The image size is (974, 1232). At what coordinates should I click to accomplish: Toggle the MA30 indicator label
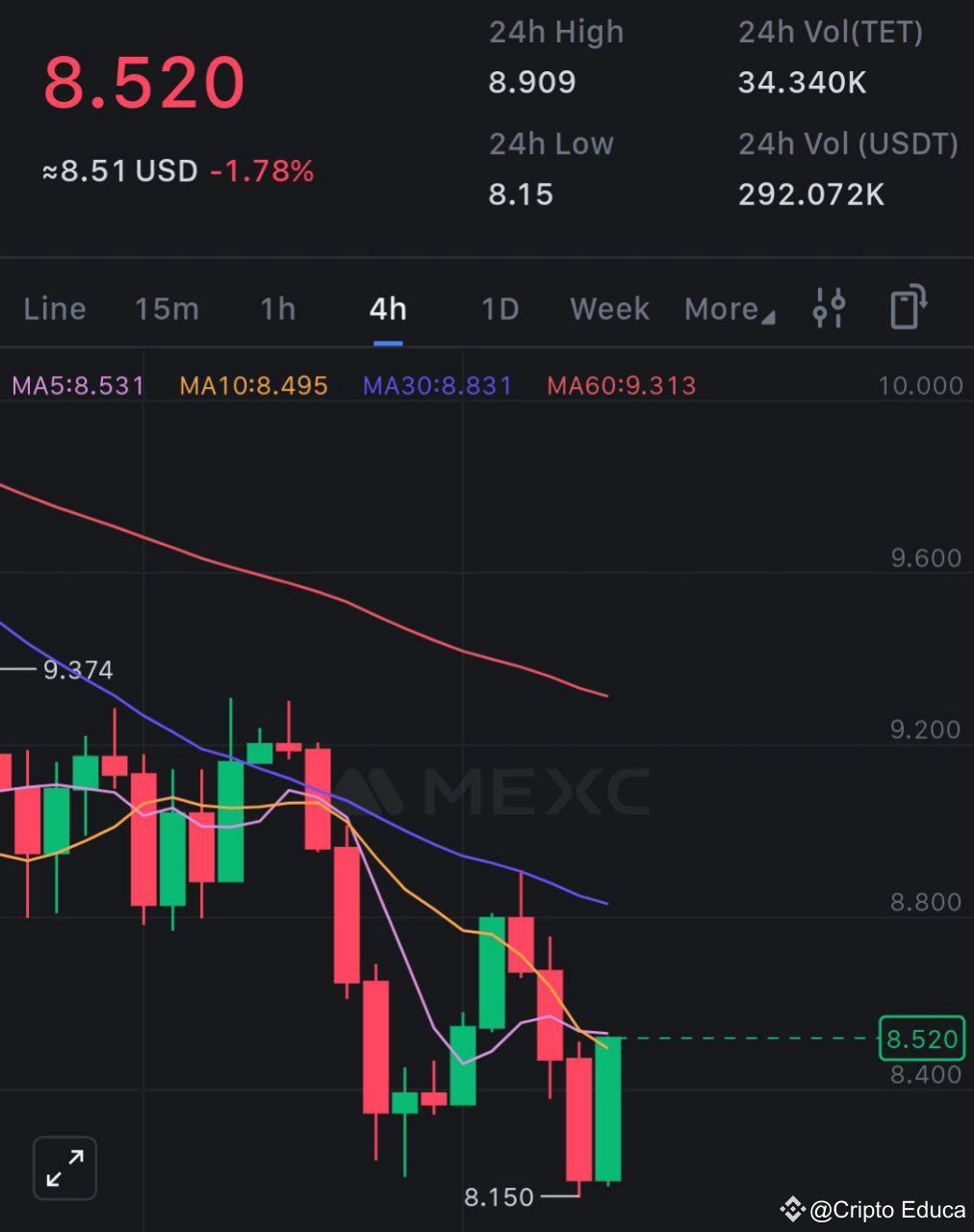coord(436,385)
